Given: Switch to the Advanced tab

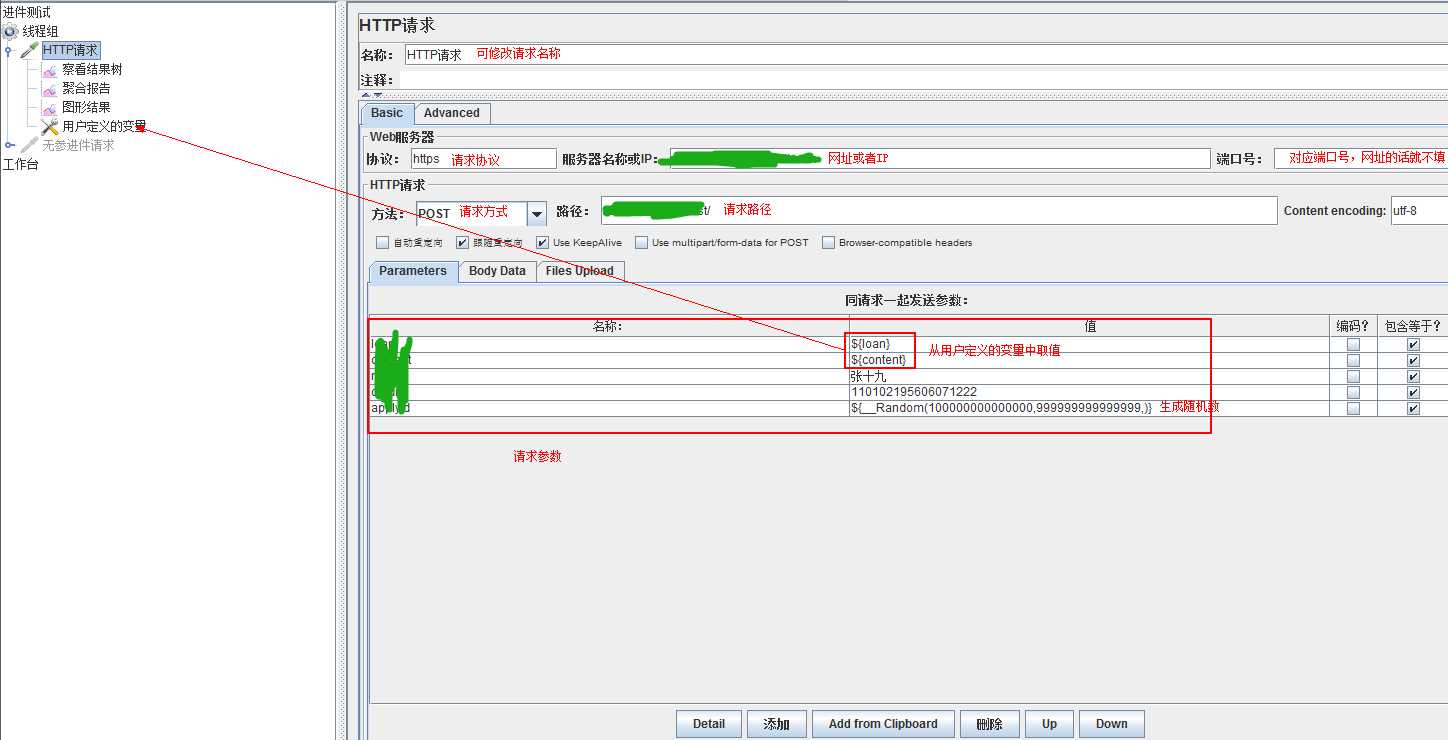Looking at the screenshot, I should (x=452, y=113).
